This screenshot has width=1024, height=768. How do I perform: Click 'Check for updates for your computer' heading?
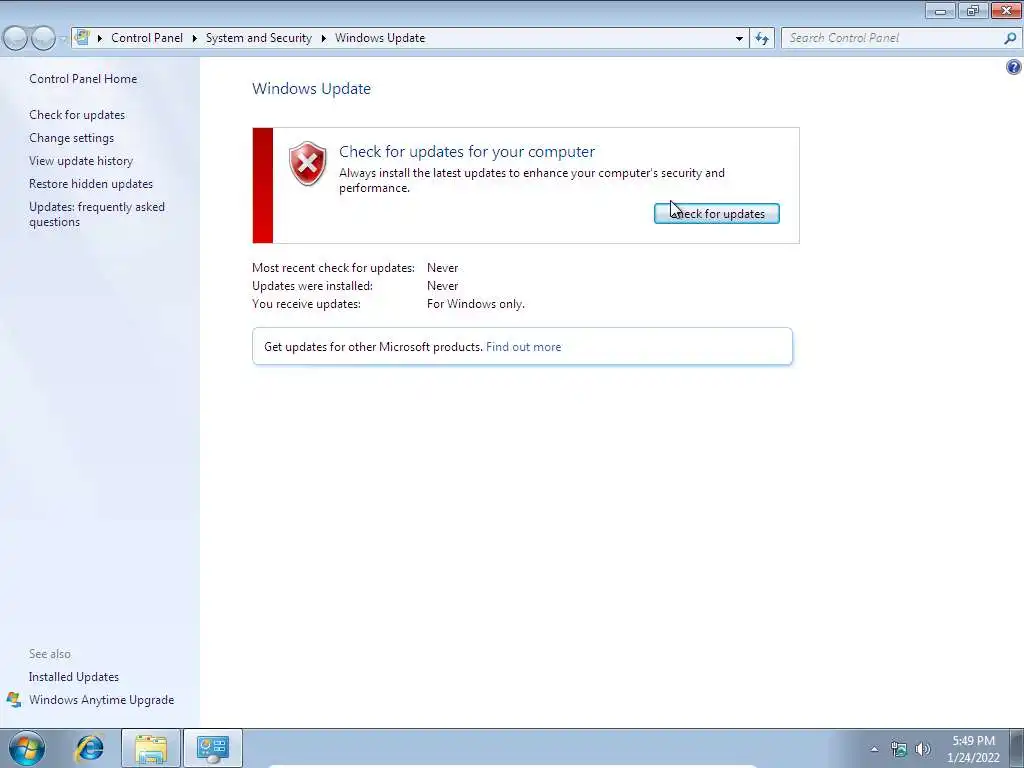(x=467, y=152)
